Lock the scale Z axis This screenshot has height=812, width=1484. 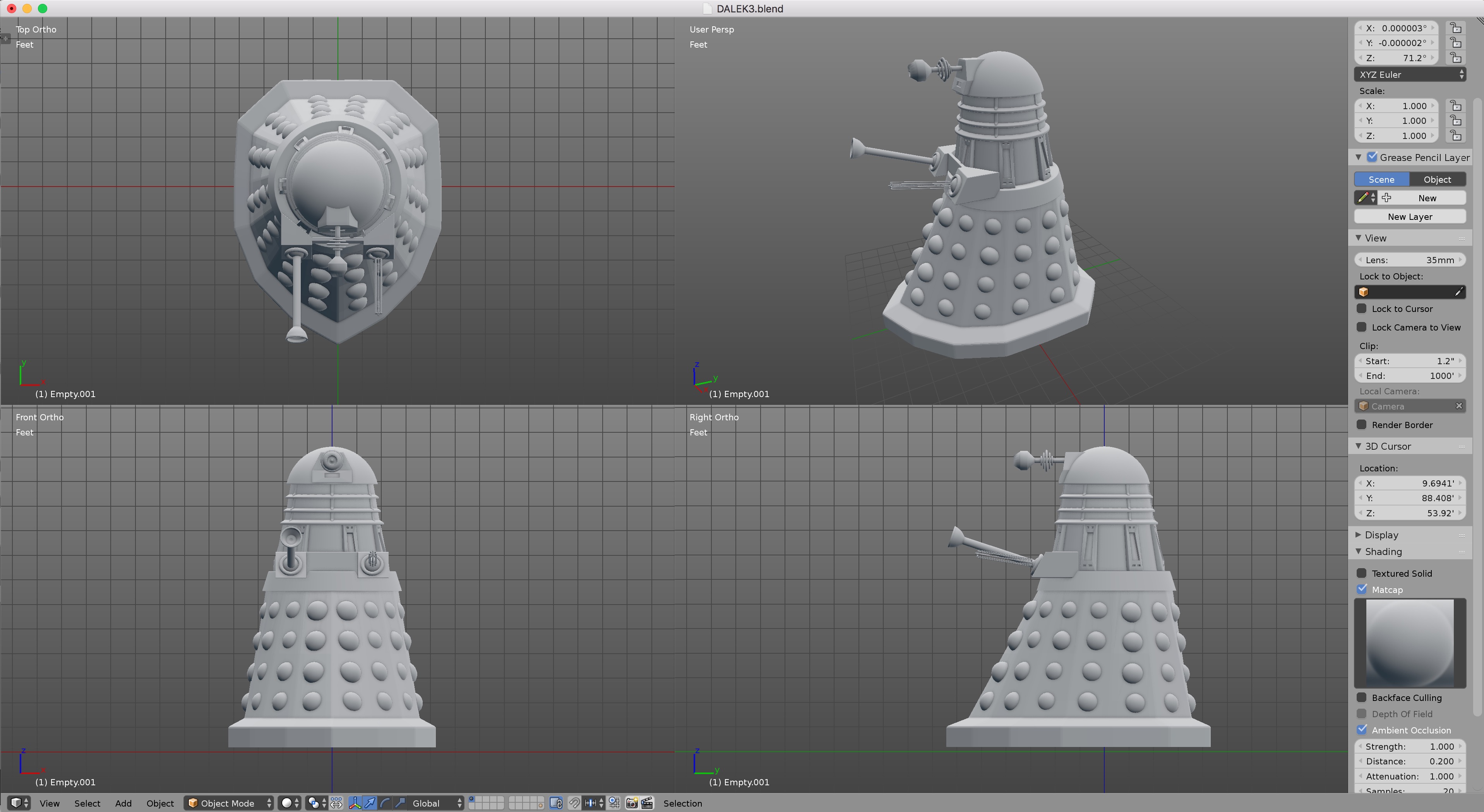click(x=1456, y=135)
